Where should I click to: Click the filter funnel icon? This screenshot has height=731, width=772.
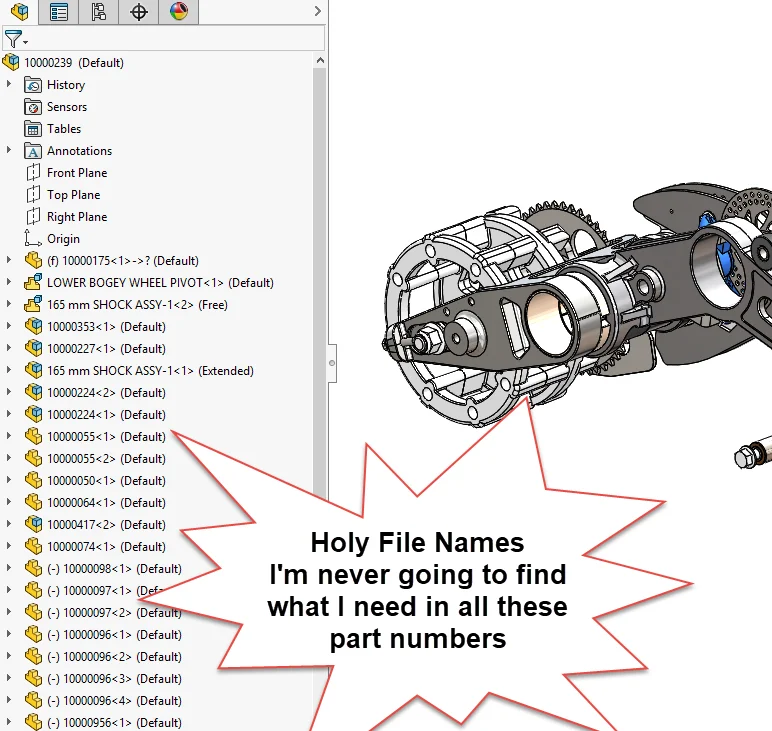point(13,39)
